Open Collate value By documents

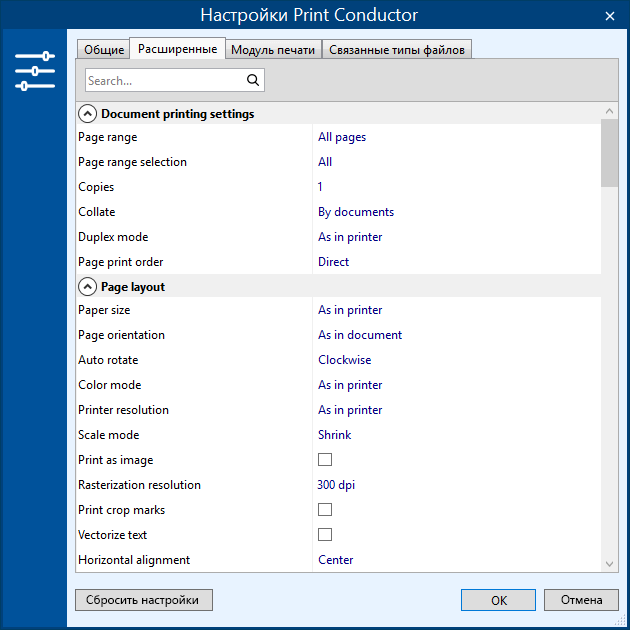click(356, 212)
